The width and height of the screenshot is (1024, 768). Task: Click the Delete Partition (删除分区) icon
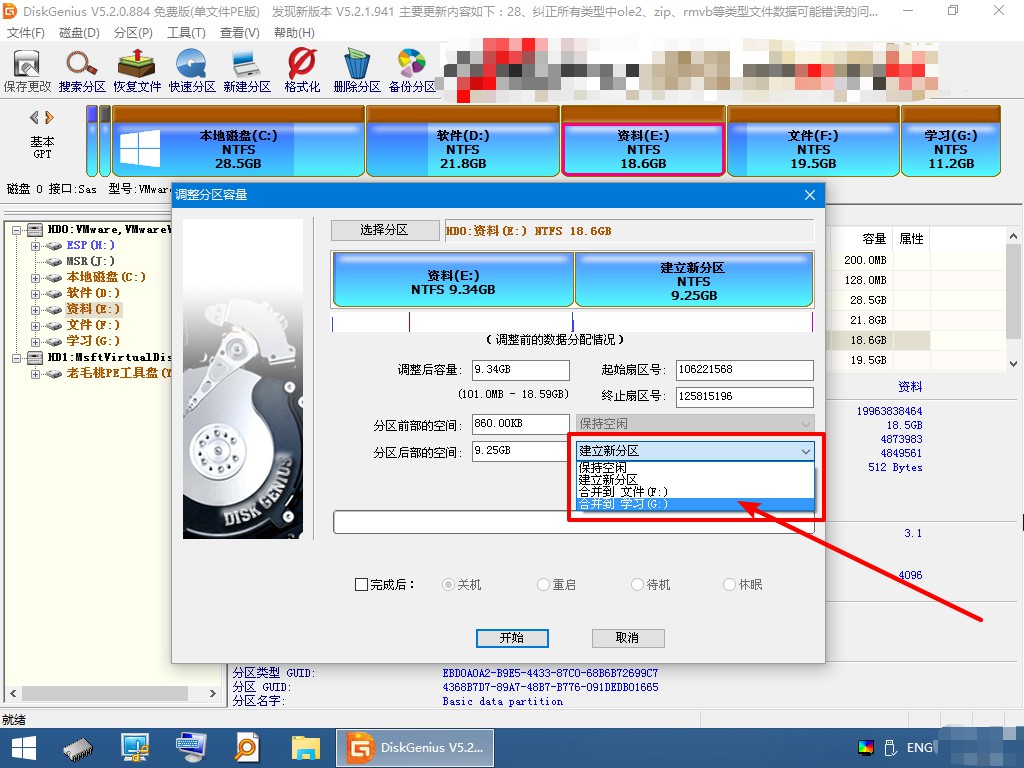[x=357, y=71]
